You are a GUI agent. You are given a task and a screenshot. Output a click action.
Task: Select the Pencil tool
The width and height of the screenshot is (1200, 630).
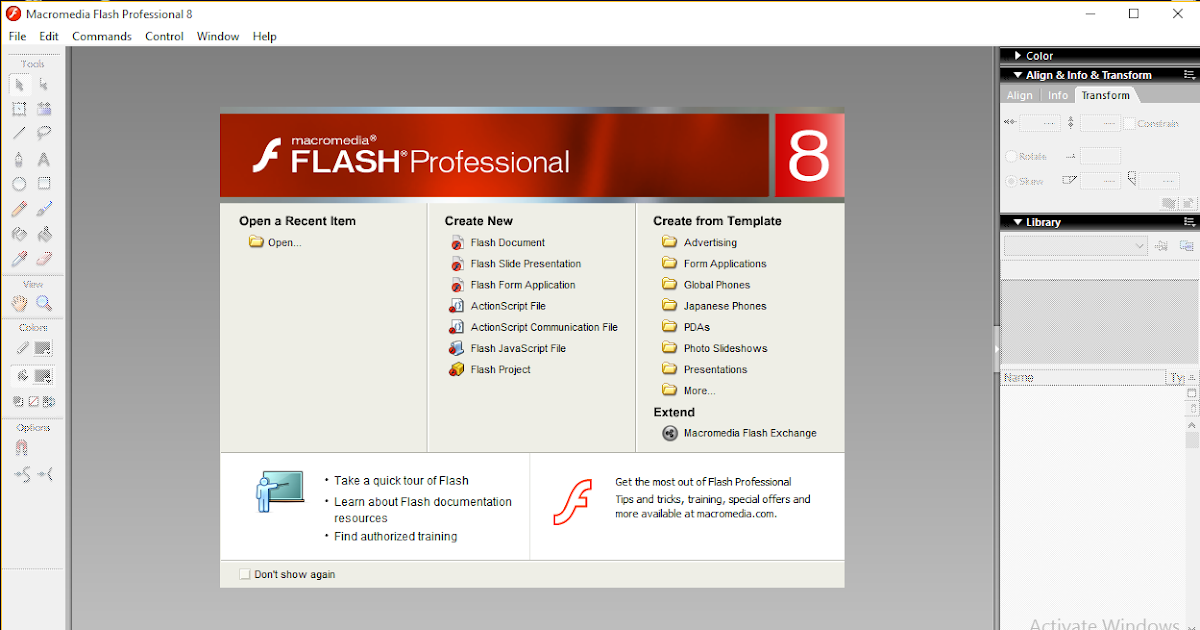coord(19,209)
